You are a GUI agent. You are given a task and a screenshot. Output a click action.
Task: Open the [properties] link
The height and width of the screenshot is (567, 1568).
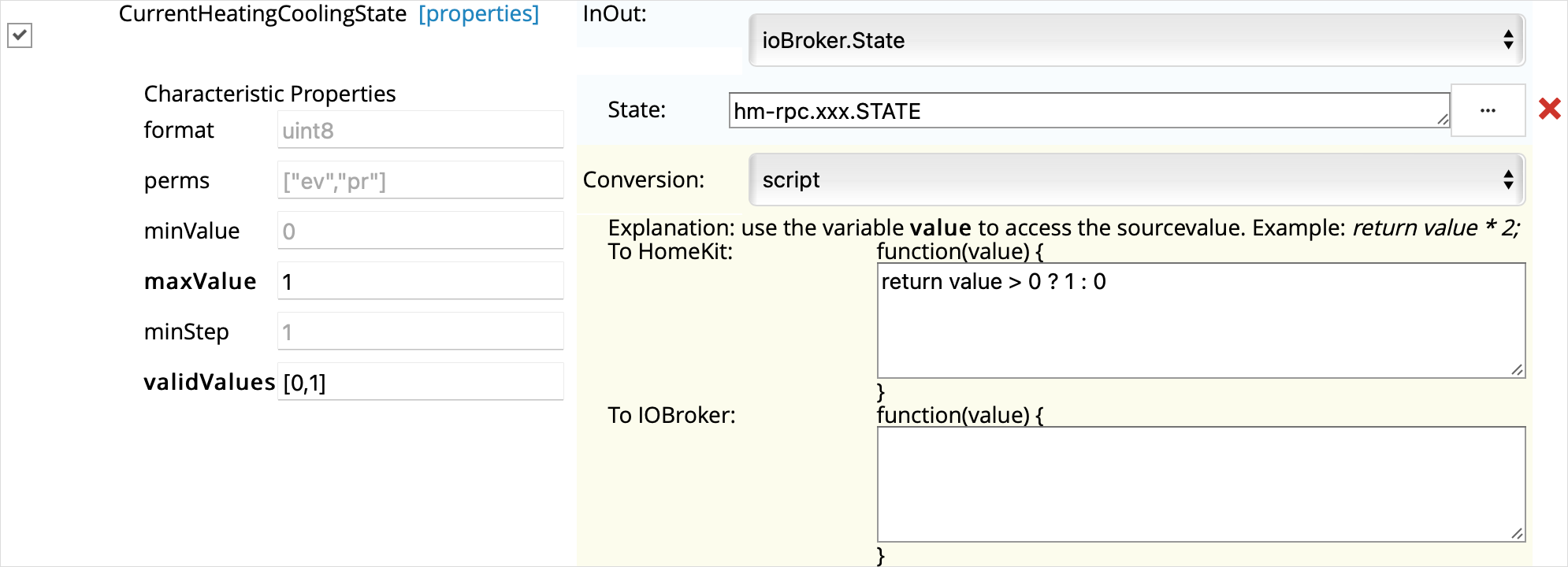tap(478, 14)
